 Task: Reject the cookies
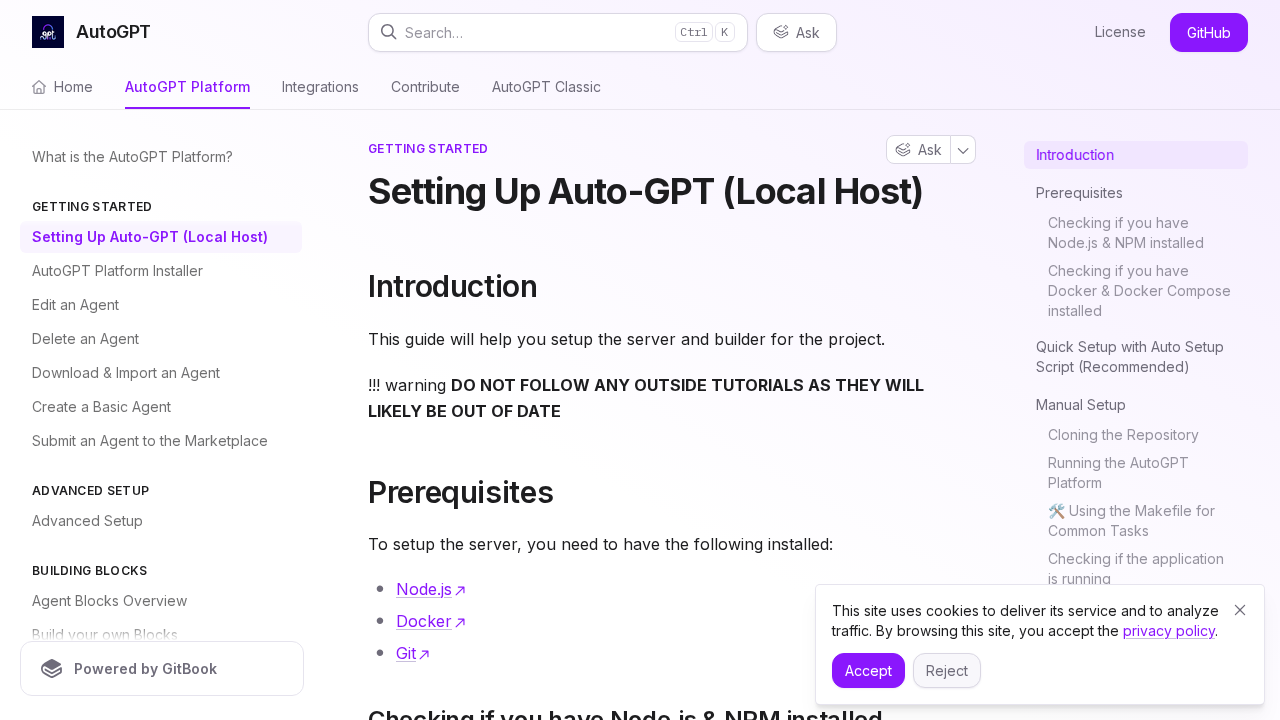pyautogui.click(x=946, y=670)
